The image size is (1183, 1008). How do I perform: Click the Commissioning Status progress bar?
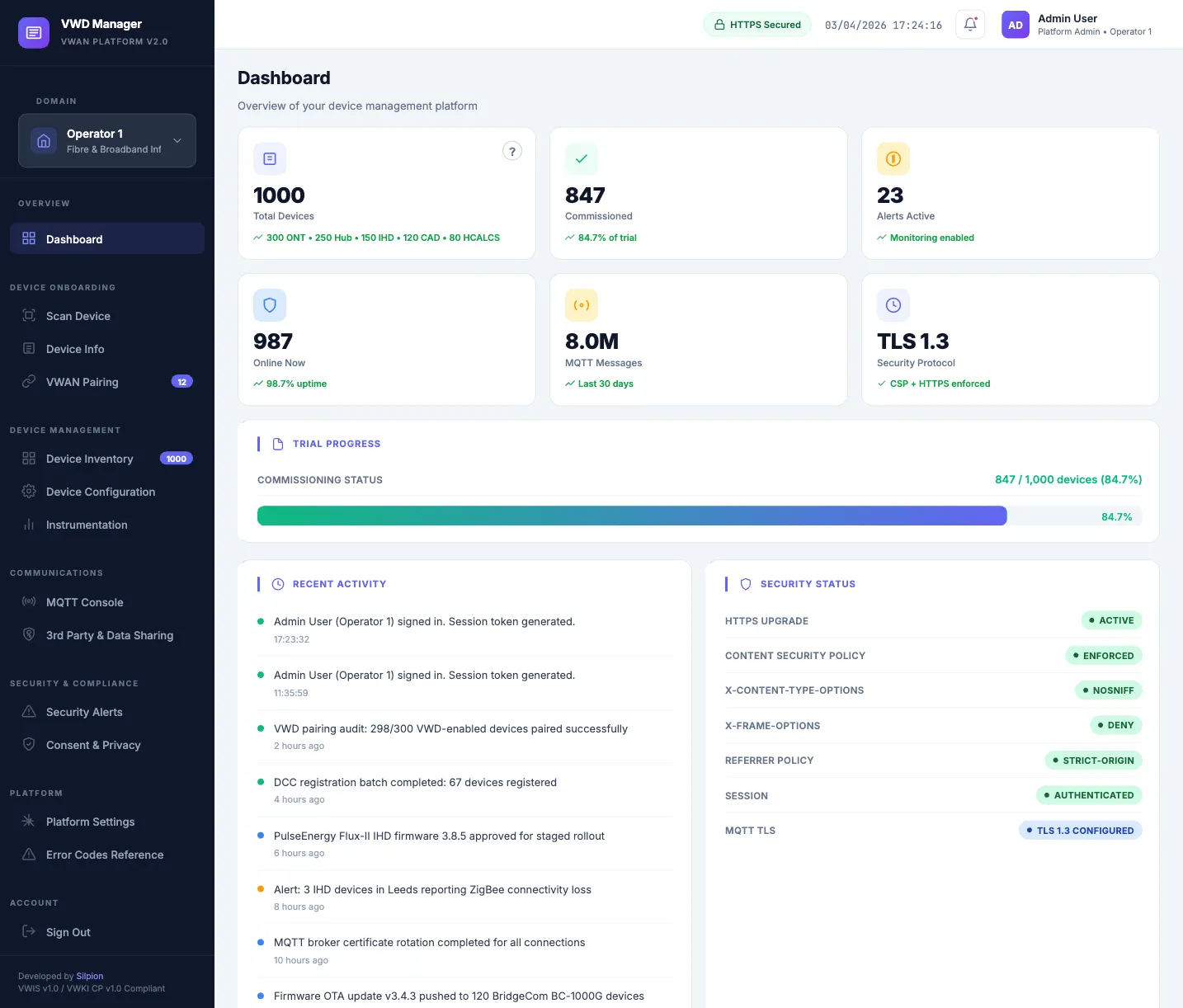[x=632, y=515]
